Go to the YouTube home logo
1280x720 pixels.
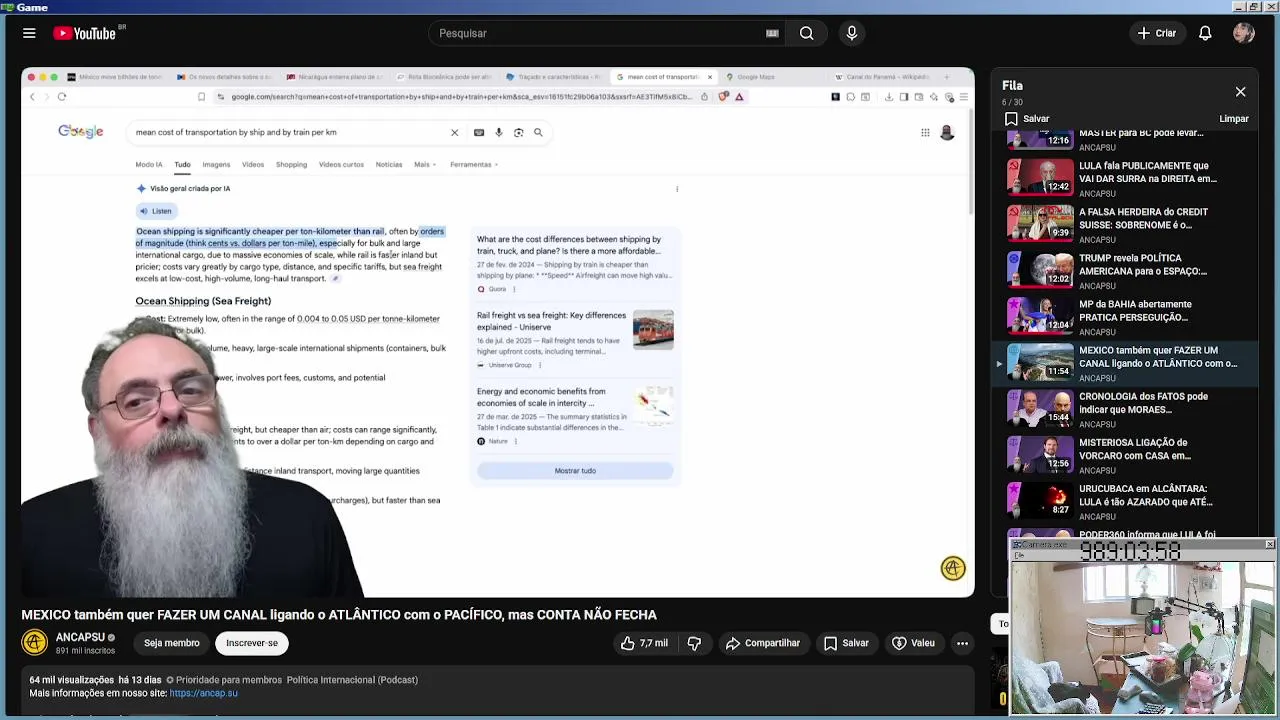pyautogui.click(x=85, y=33)
